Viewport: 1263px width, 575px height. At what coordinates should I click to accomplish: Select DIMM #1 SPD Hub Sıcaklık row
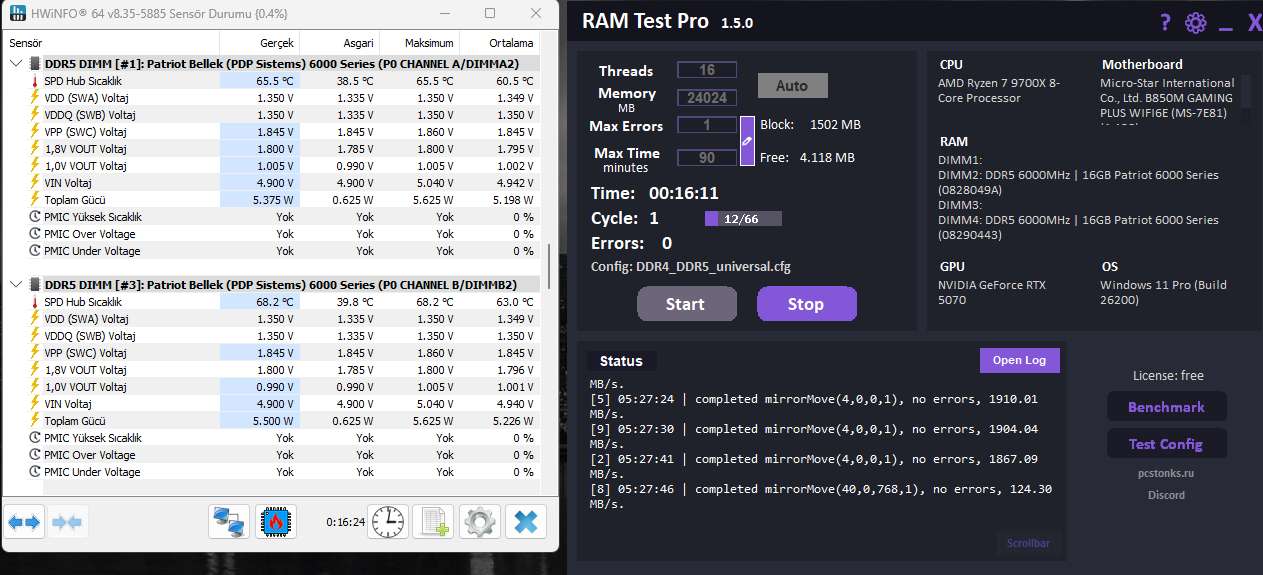(271, 81)
